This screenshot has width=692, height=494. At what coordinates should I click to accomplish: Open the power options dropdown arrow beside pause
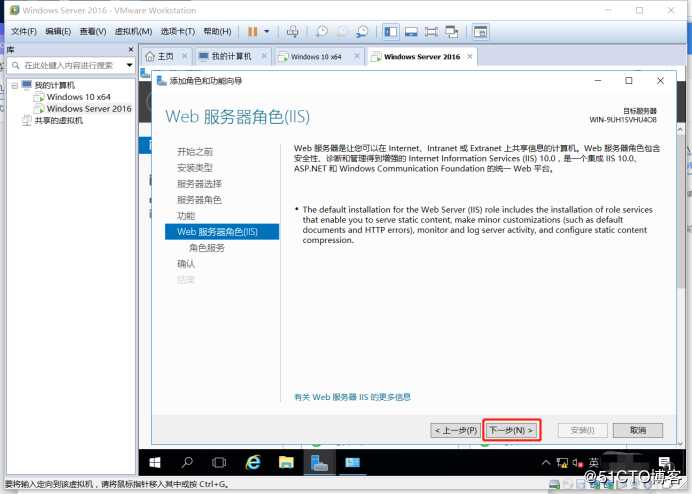267,32
